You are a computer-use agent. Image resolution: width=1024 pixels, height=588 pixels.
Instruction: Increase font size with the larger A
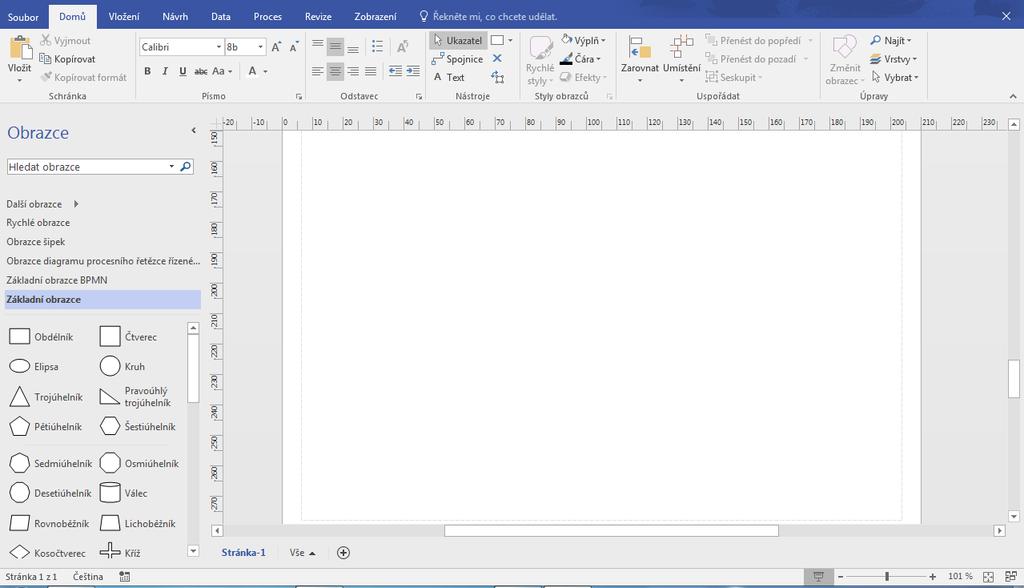(276, 46)
